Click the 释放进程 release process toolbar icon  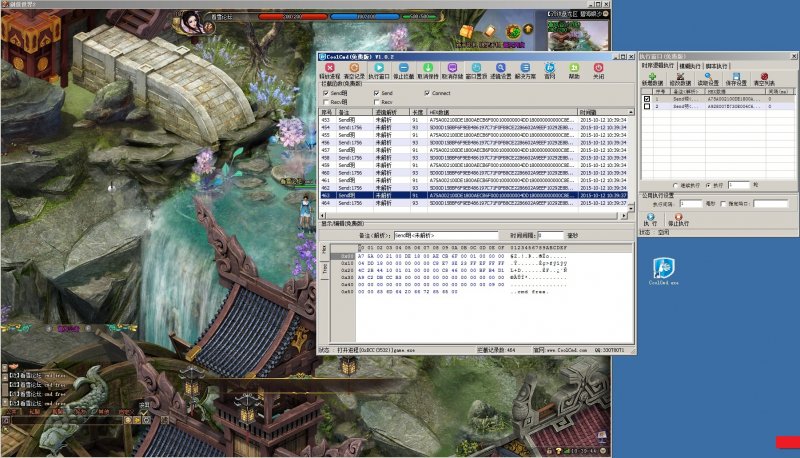pos(330,68)
